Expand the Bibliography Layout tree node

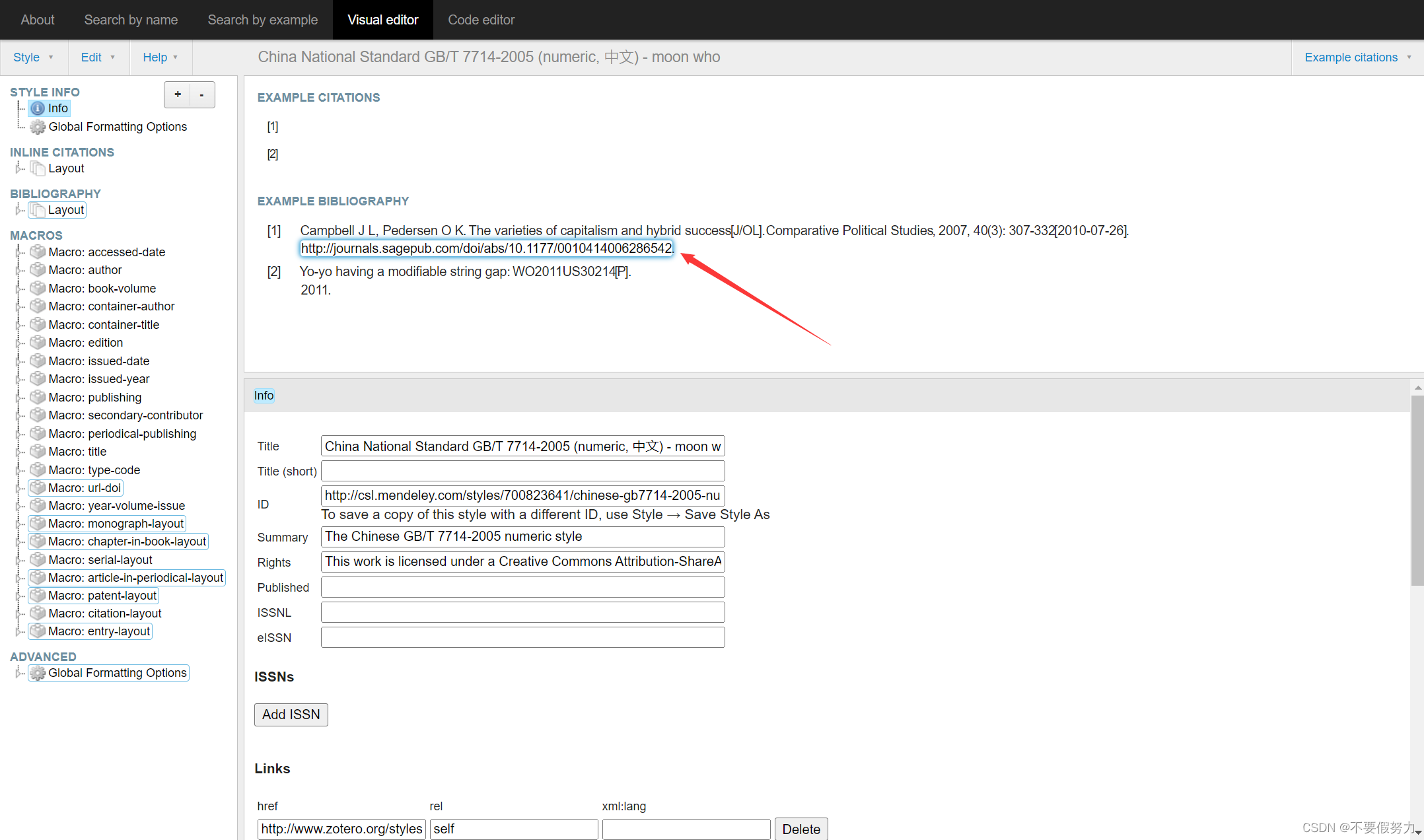pyautogui.click(x=18, y=210)
